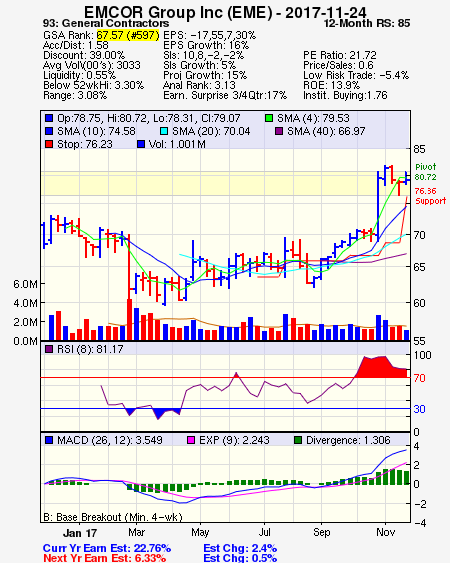Click the Earn. Surprise 3/4Qtr:17% text
This screenshot has width=450, height=563.
[225, 96]
